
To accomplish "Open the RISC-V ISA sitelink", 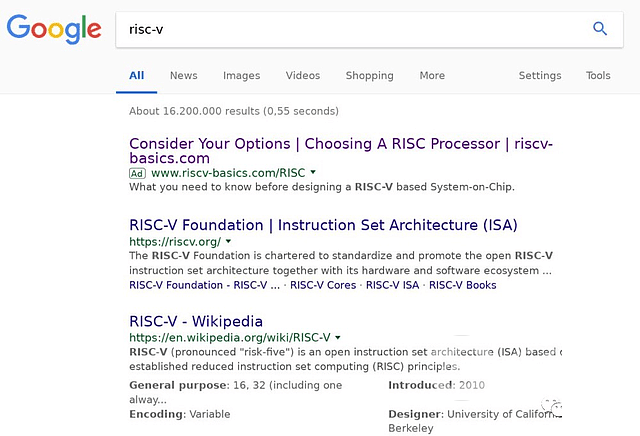I will tap(392, 285).
